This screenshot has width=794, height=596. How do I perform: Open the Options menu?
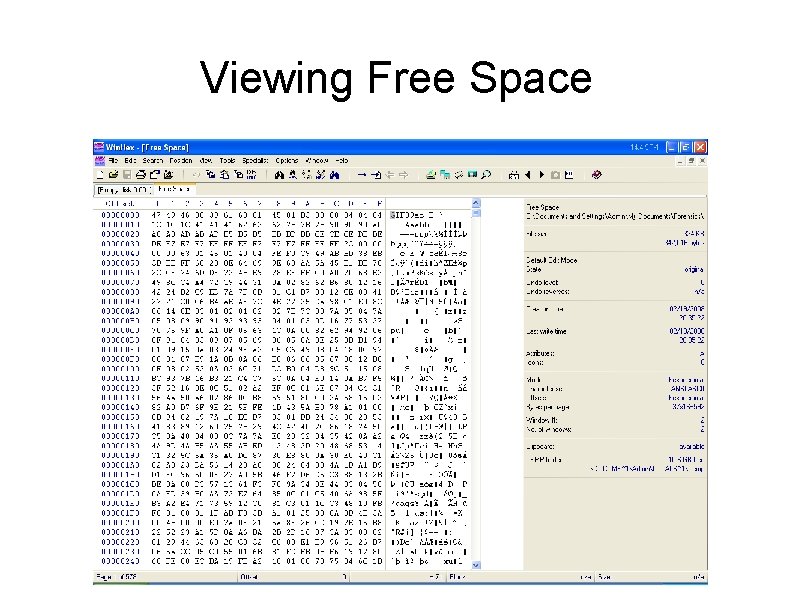coord(287,161)
